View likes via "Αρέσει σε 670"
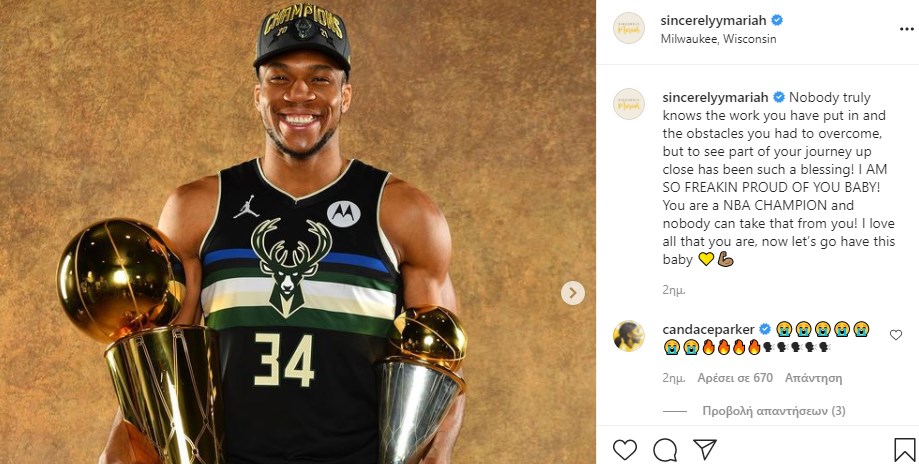 coord(735,378)
